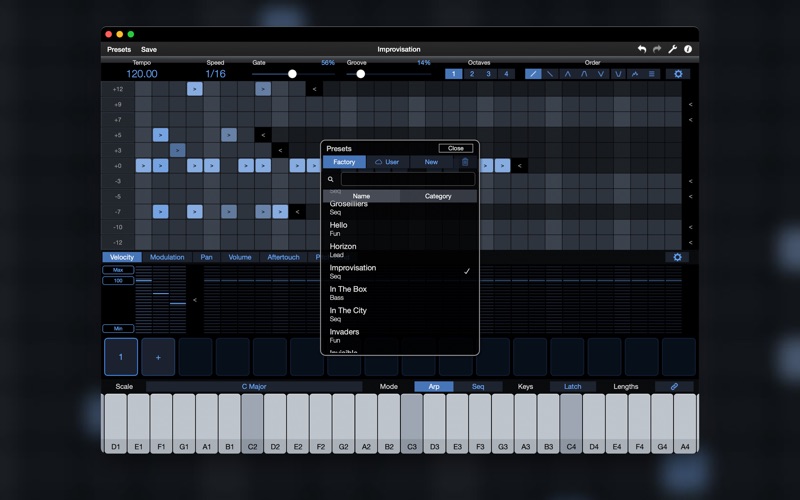Delete preset using the trash icon
The image size is (800, 500).
[465, 162]
